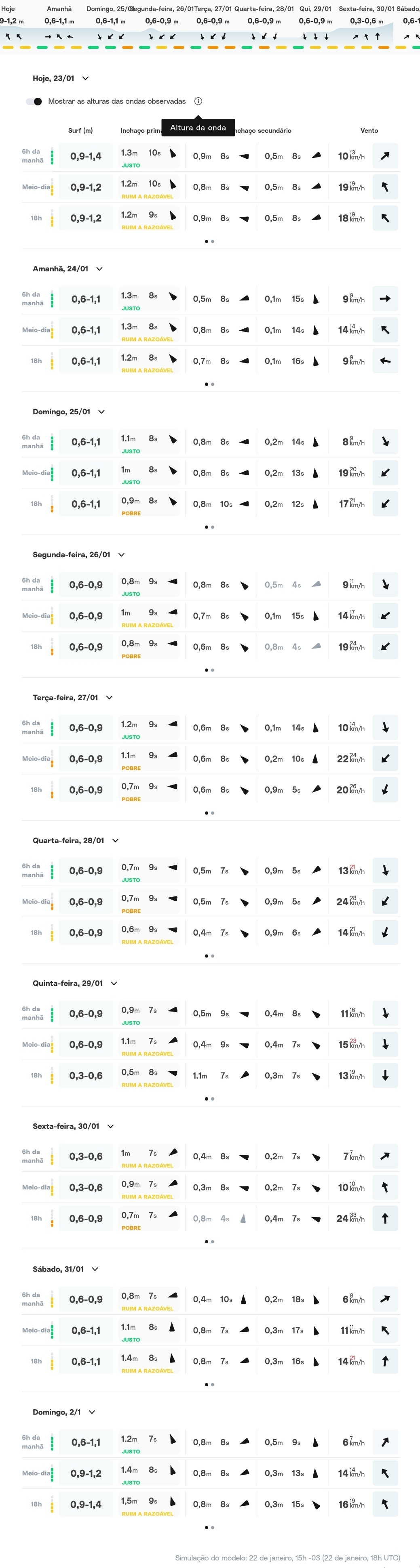This screenshot has height=1568, width=420.
Task: Select the Amanhã day in the top strip
Action: [59, 9]
